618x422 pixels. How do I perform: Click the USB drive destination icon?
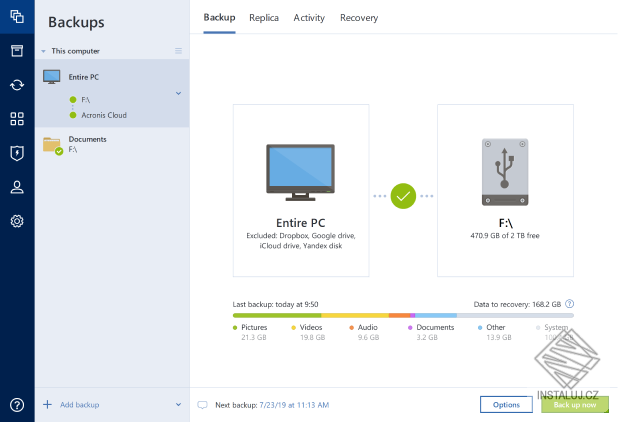[505, 172]
